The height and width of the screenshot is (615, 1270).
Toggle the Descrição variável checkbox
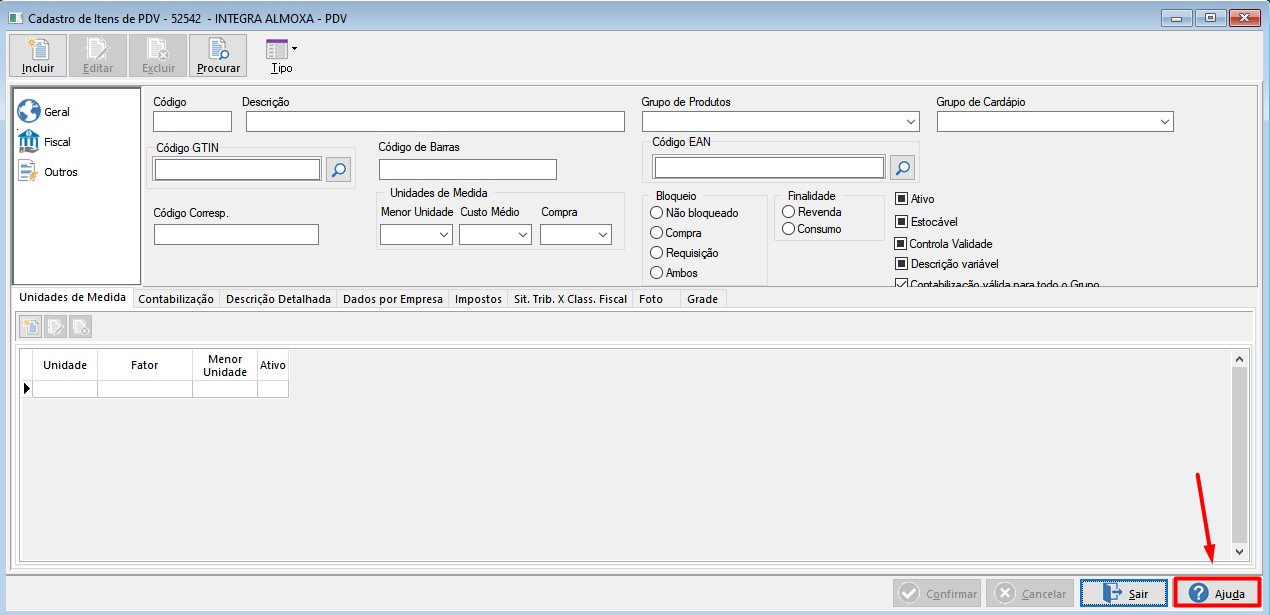(x=901, y=264)
